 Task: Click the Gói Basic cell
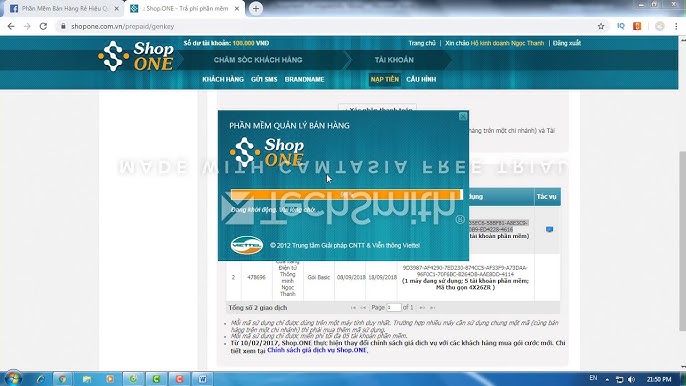point(318,277)
